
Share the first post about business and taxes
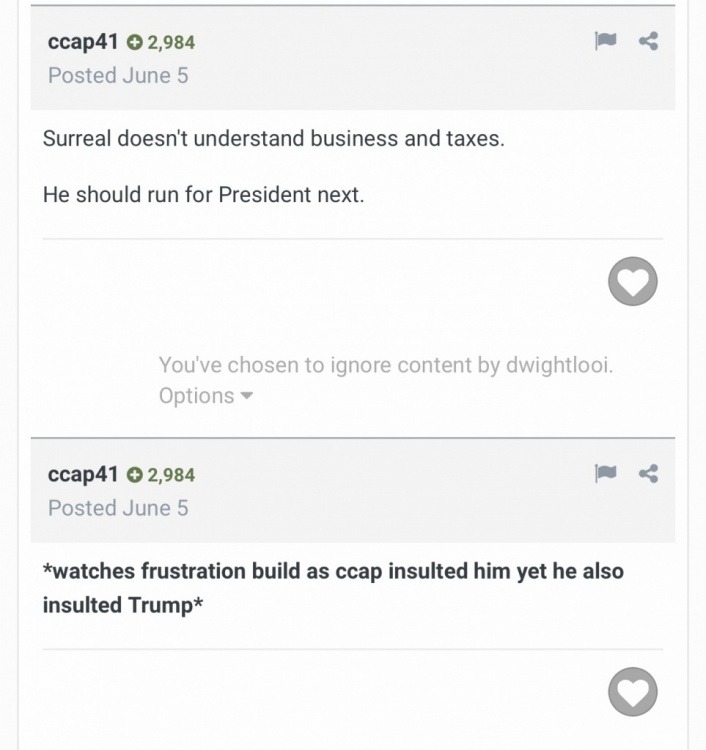(x=648, y=41)
